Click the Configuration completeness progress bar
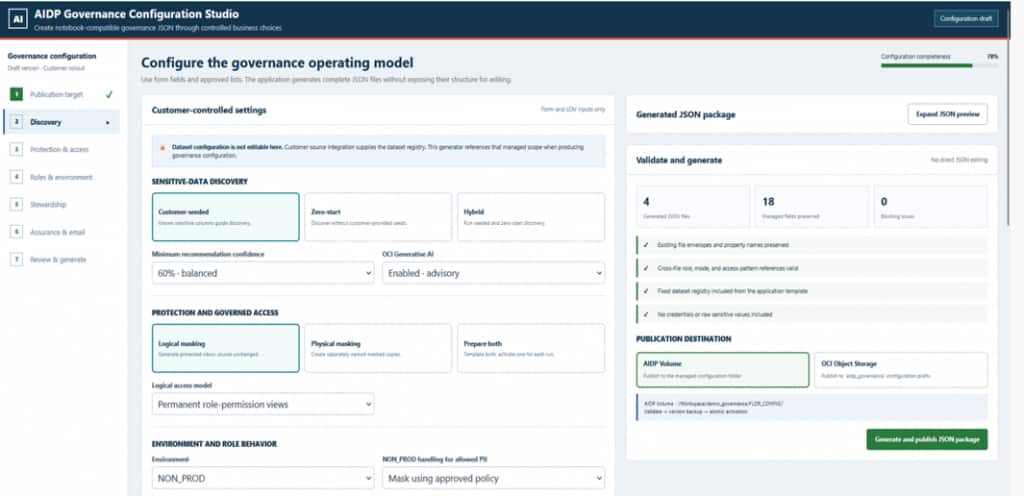Image resolution: width=1024 pixels, height=496 pixels. [x=939, y=65]
